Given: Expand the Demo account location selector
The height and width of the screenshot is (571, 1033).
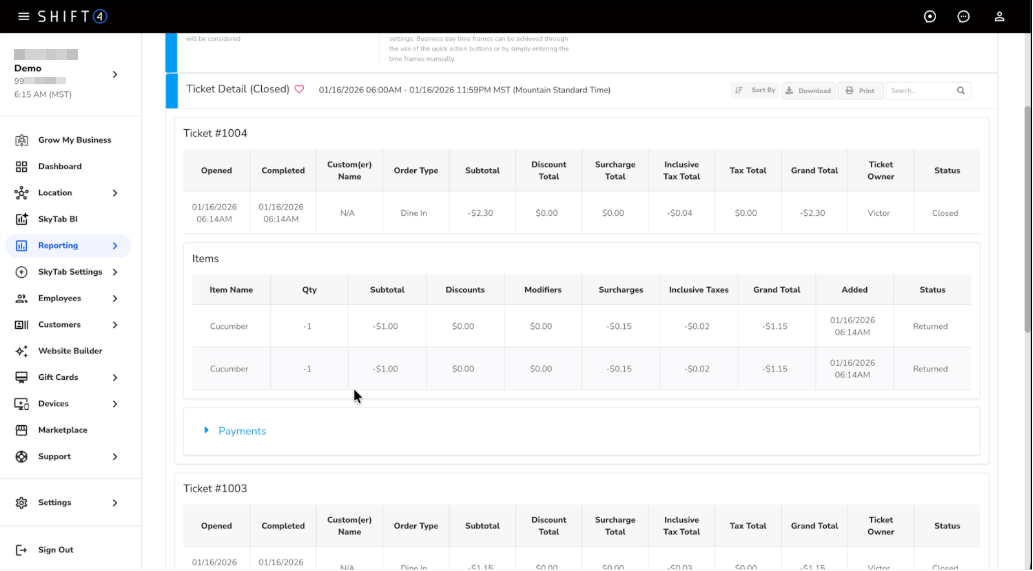Looking at the screenshot, I should coord(114,74).
